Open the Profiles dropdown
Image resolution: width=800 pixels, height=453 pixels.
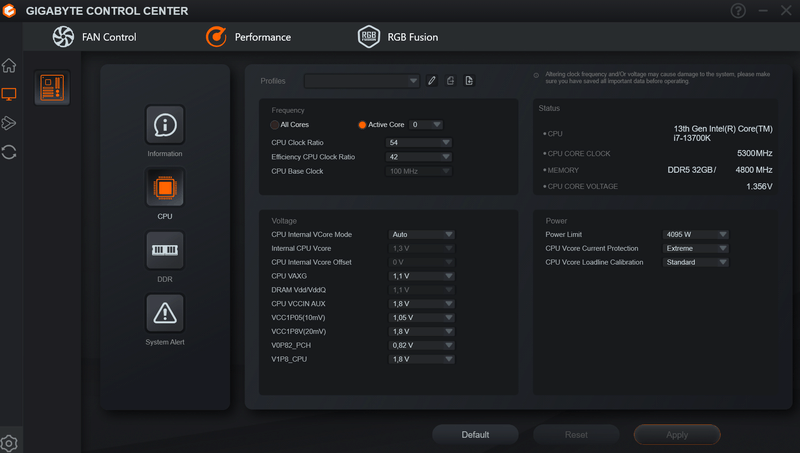[x=362, y=81]
